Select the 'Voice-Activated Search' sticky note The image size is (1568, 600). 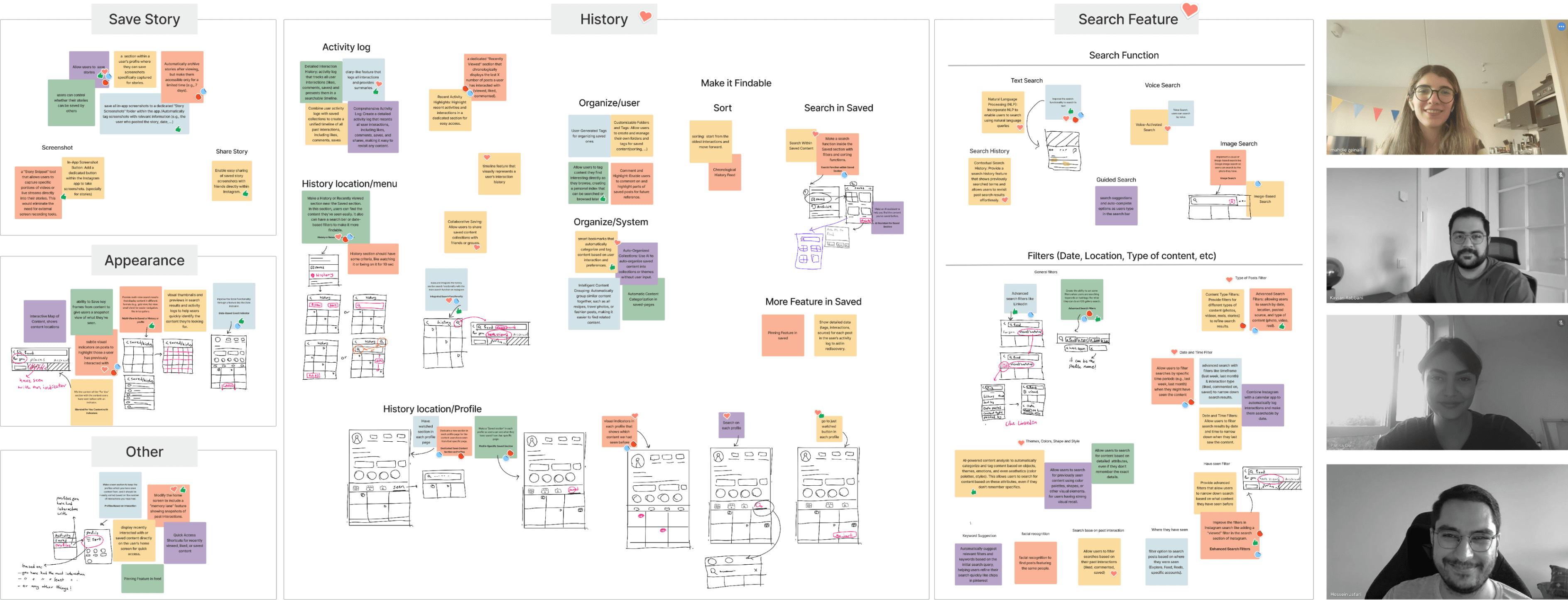[x=1149, y=127]
